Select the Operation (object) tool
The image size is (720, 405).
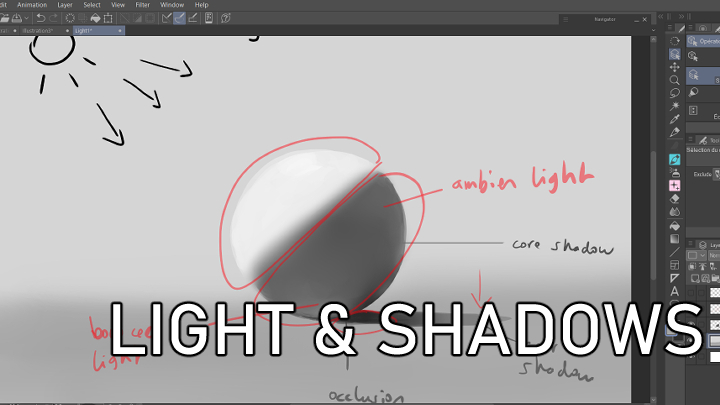point(675,54)
